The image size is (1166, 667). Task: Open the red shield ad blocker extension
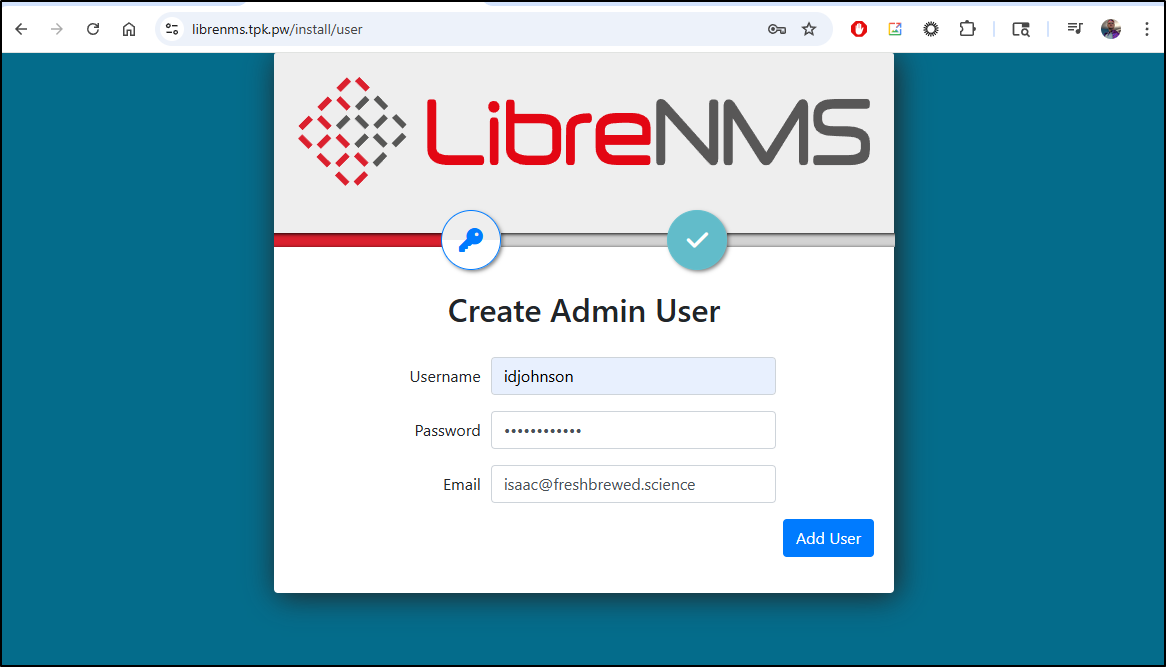[859, 29]
